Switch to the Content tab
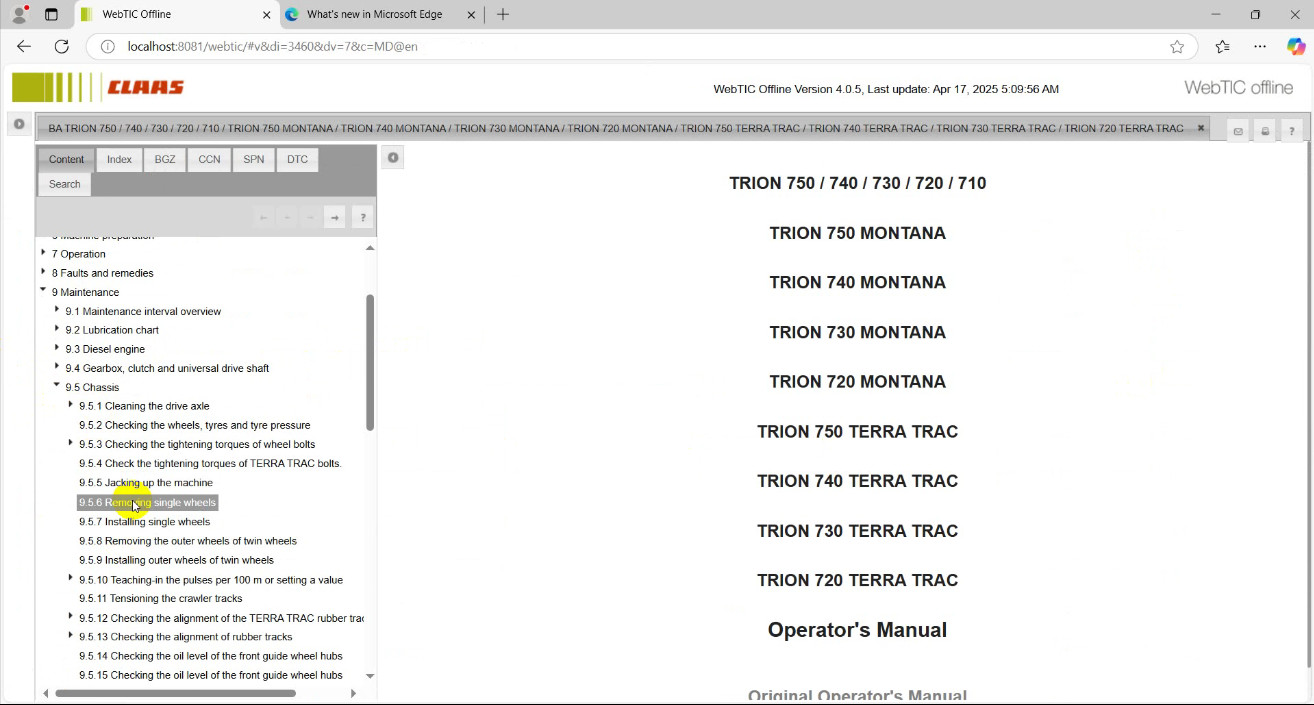The height and width of the screenshot is (705, 1314). 66,160
